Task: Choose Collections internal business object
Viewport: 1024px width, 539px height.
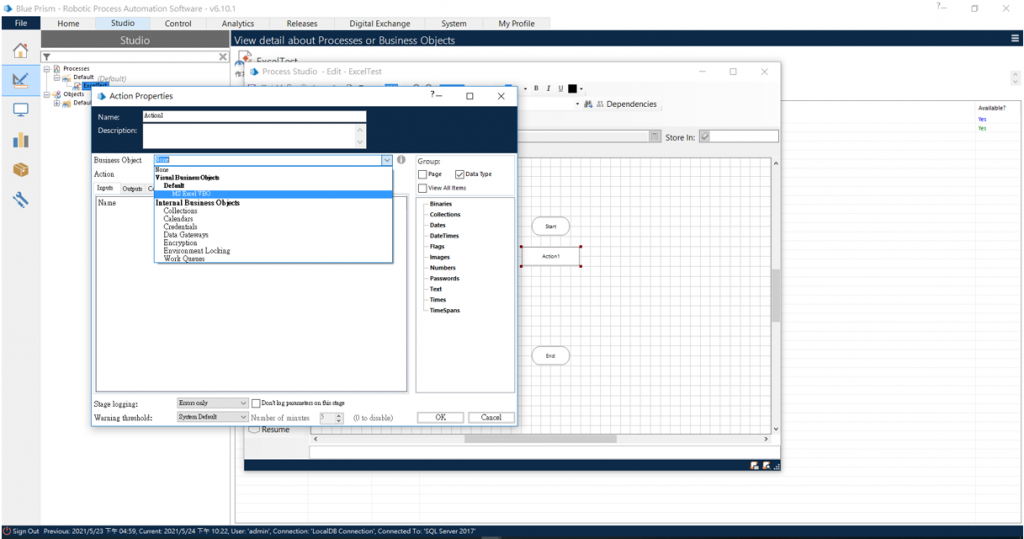Action: coord(180,211)
